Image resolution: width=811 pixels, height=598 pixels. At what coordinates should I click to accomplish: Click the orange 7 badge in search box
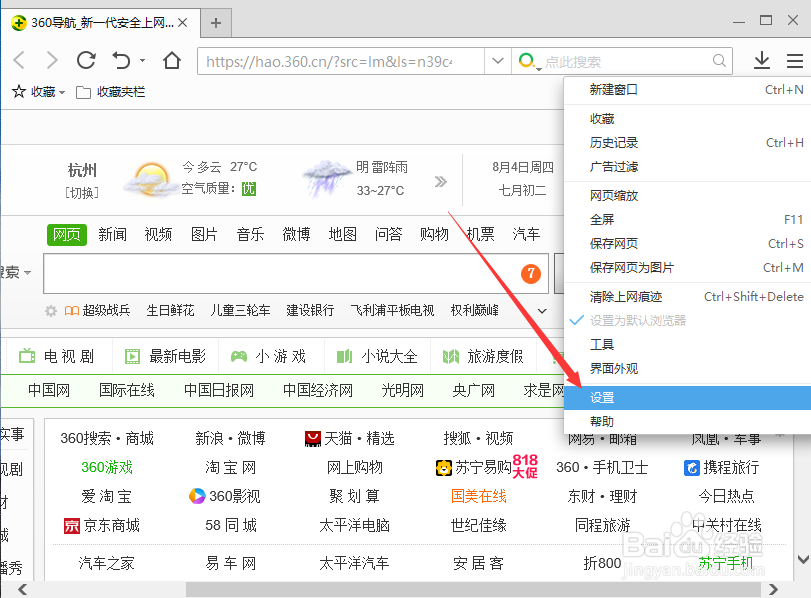coord(531,274)
